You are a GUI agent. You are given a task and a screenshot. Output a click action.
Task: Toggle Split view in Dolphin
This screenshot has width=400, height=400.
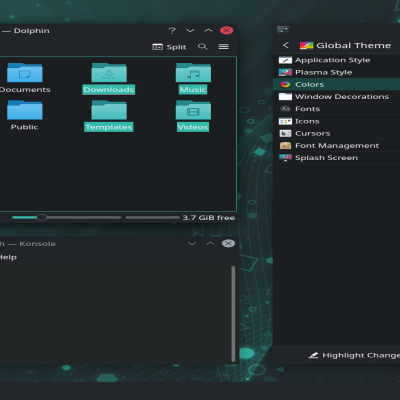pos(169,47)
